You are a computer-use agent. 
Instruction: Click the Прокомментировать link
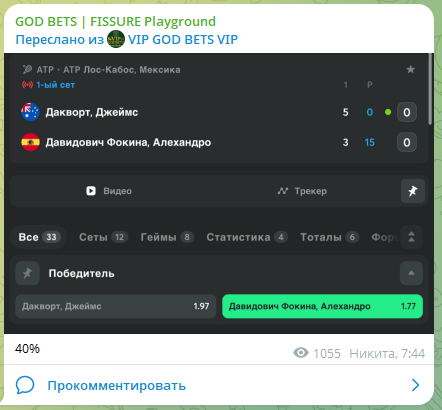pyautogui.click(x=117, y=385)
